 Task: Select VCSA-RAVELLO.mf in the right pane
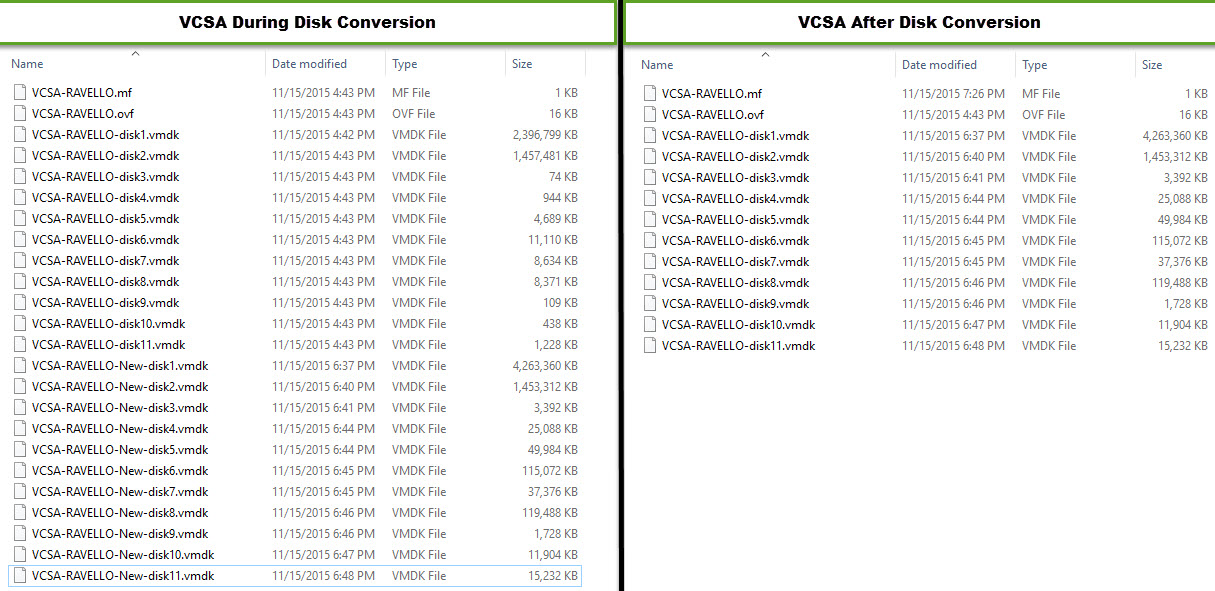711,94
